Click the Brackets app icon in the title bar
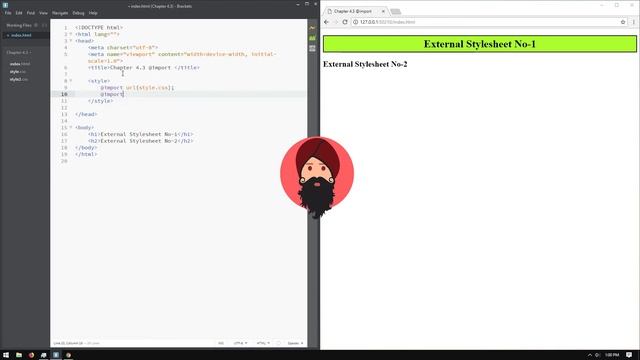This screenshot has height=360, width=640. click(5, 5)
